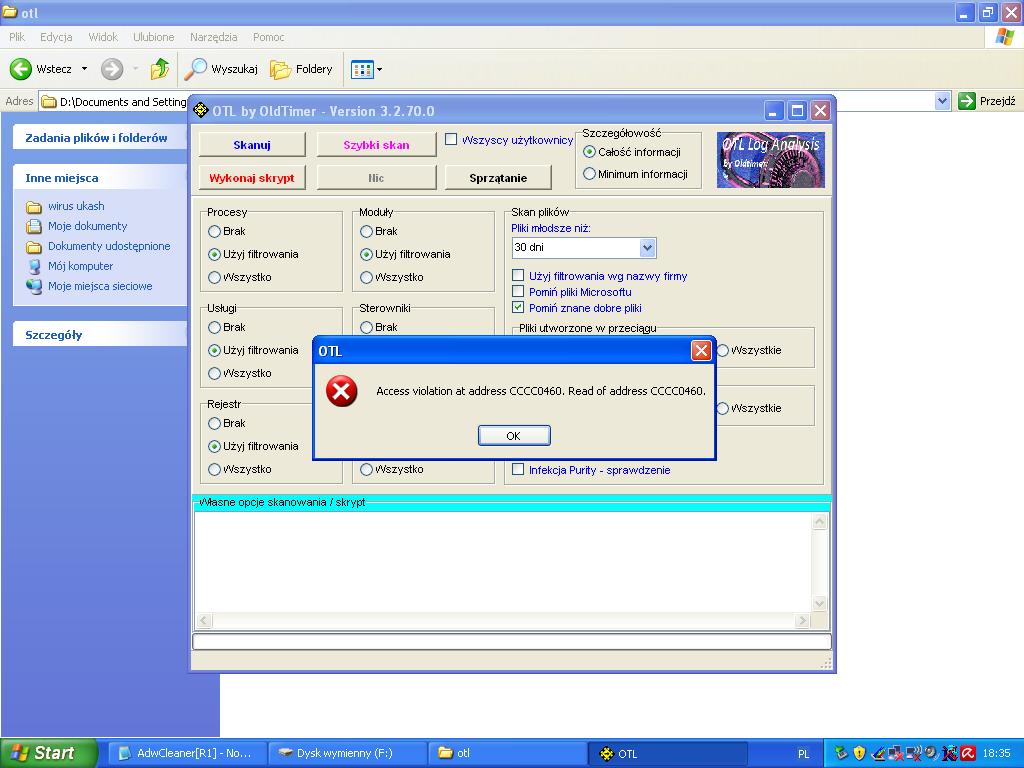Click the Folders toolbar icon
Viewport: 1024px width, 768px height.
click(x=281, y=69)
